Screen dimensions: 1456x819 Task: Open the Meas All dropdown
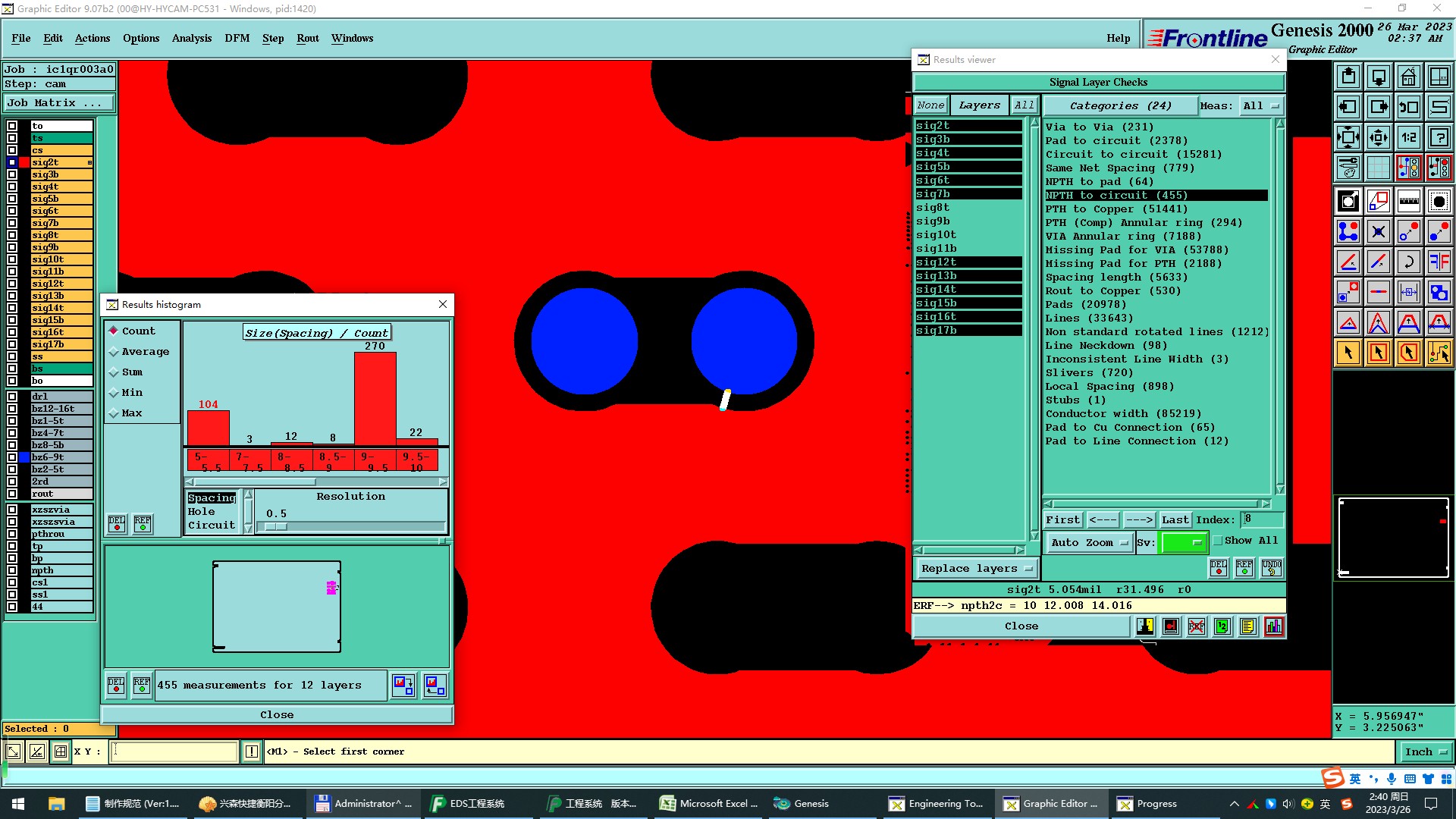[1261, 106]
